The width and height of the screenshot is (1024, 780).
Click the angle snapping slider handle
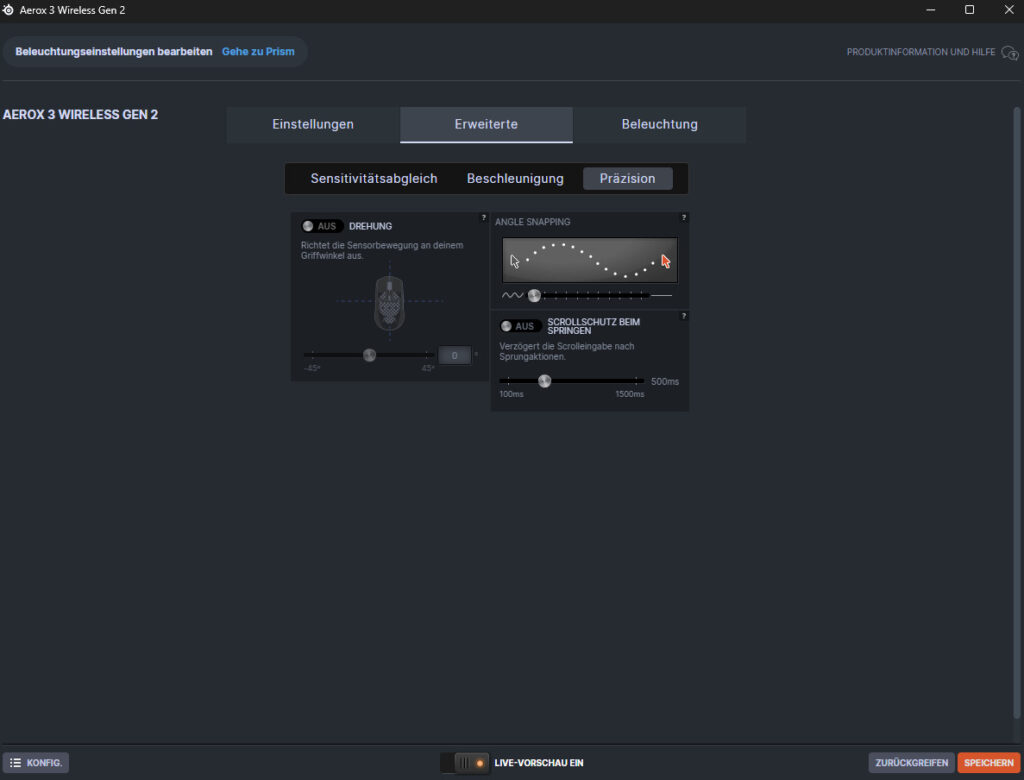point(534,295)
